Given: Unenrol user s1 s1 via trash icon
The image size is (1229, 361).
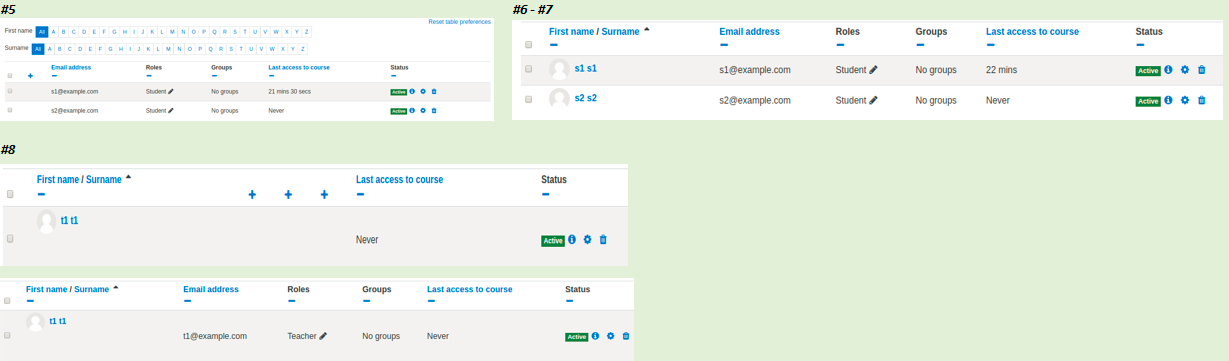Looking at the screenshot, I should tap(1202, 70).
